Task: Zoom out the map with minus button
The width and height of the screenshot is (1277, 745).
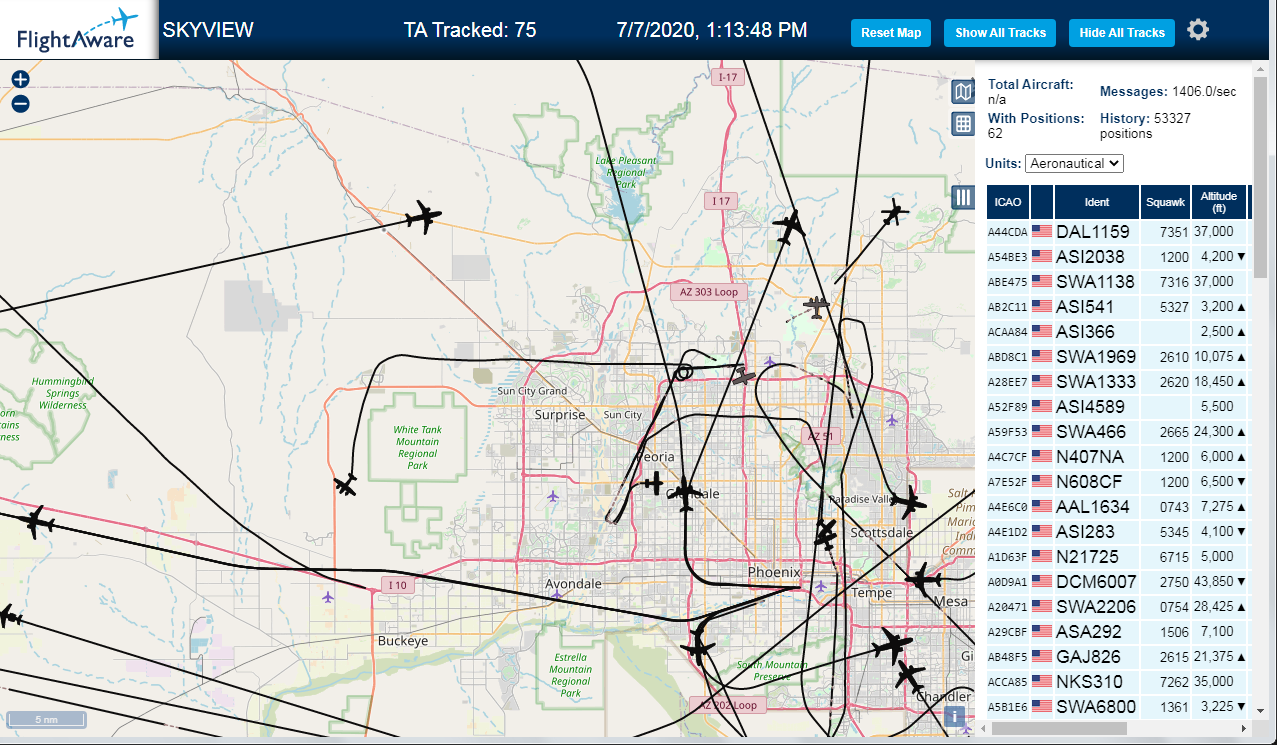Action: (x=21, y=104)
